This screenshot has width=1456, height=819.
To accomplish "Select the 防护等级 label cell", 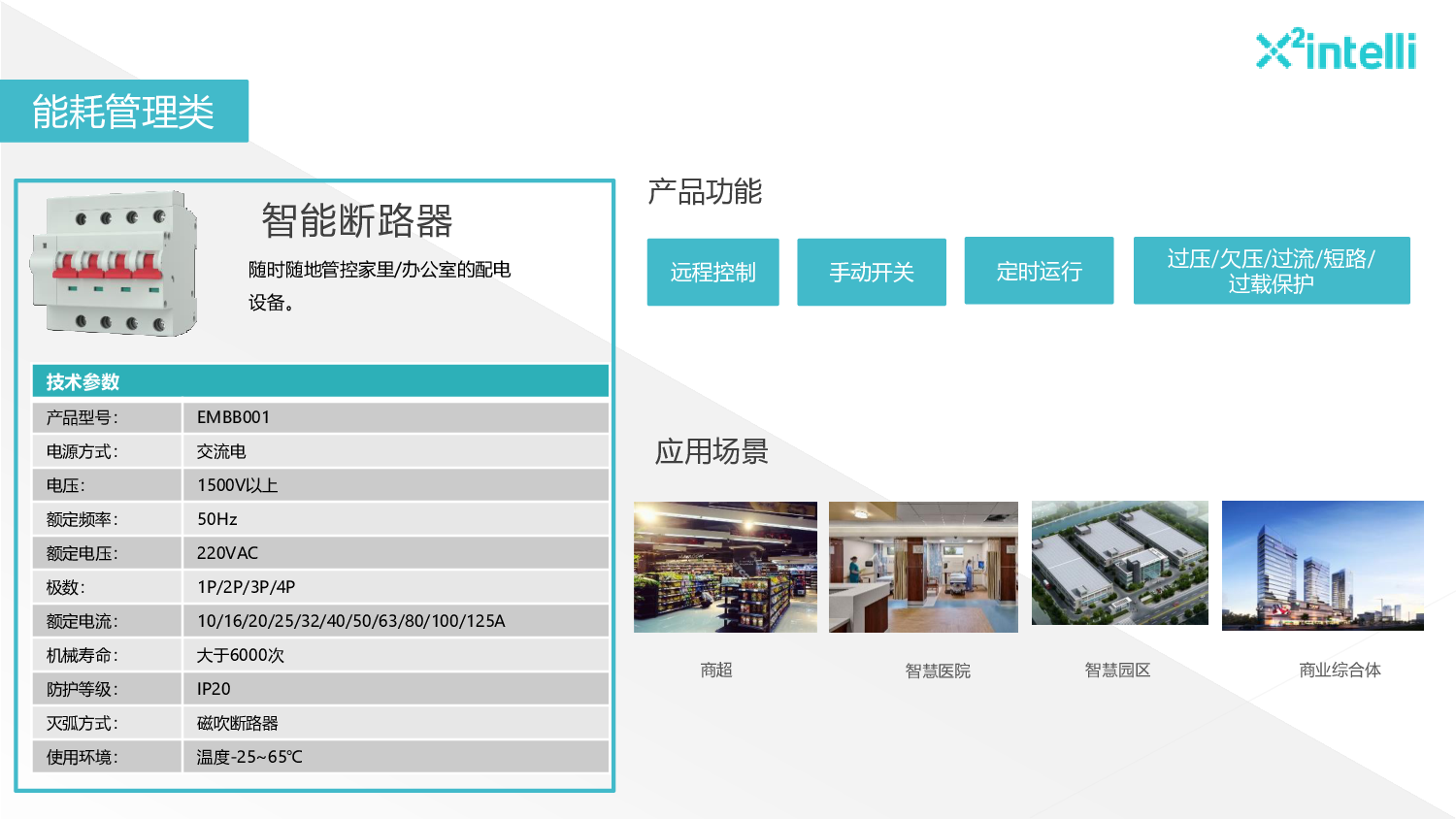I will click(107, 689).
